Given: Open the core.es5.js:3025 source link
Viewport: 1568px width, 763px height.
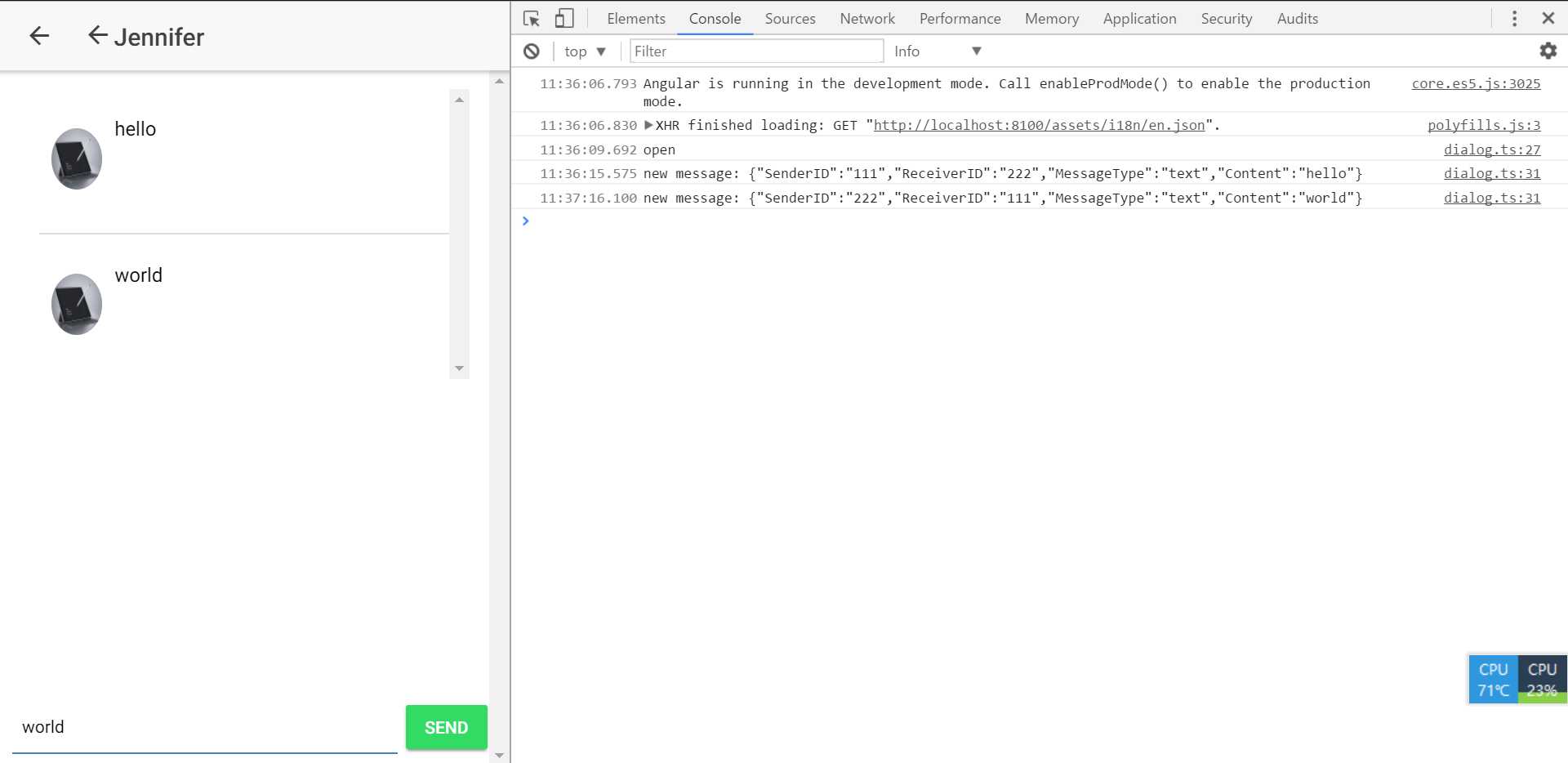Looking at the screenshot, I should [1476, 83].
